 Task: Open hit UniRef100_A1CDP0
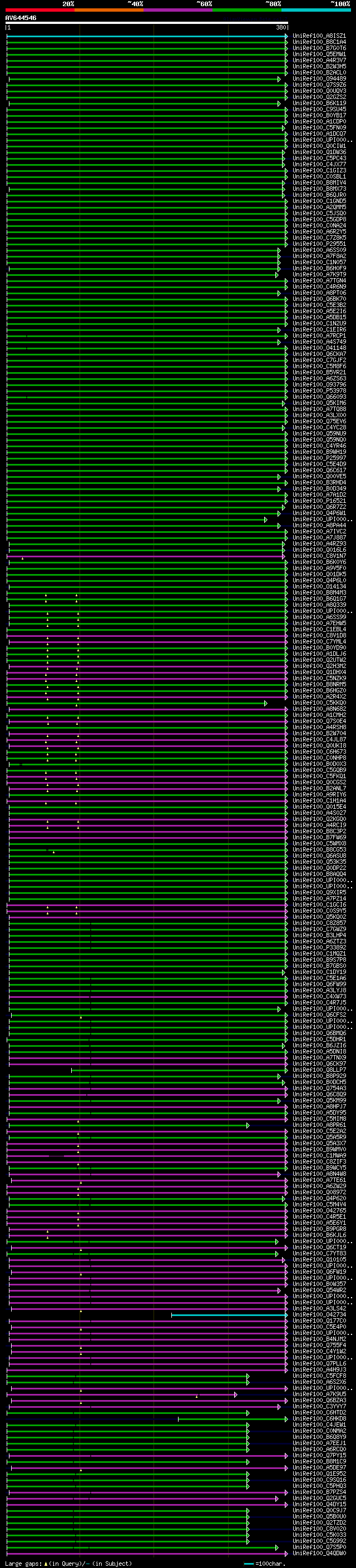319,122
